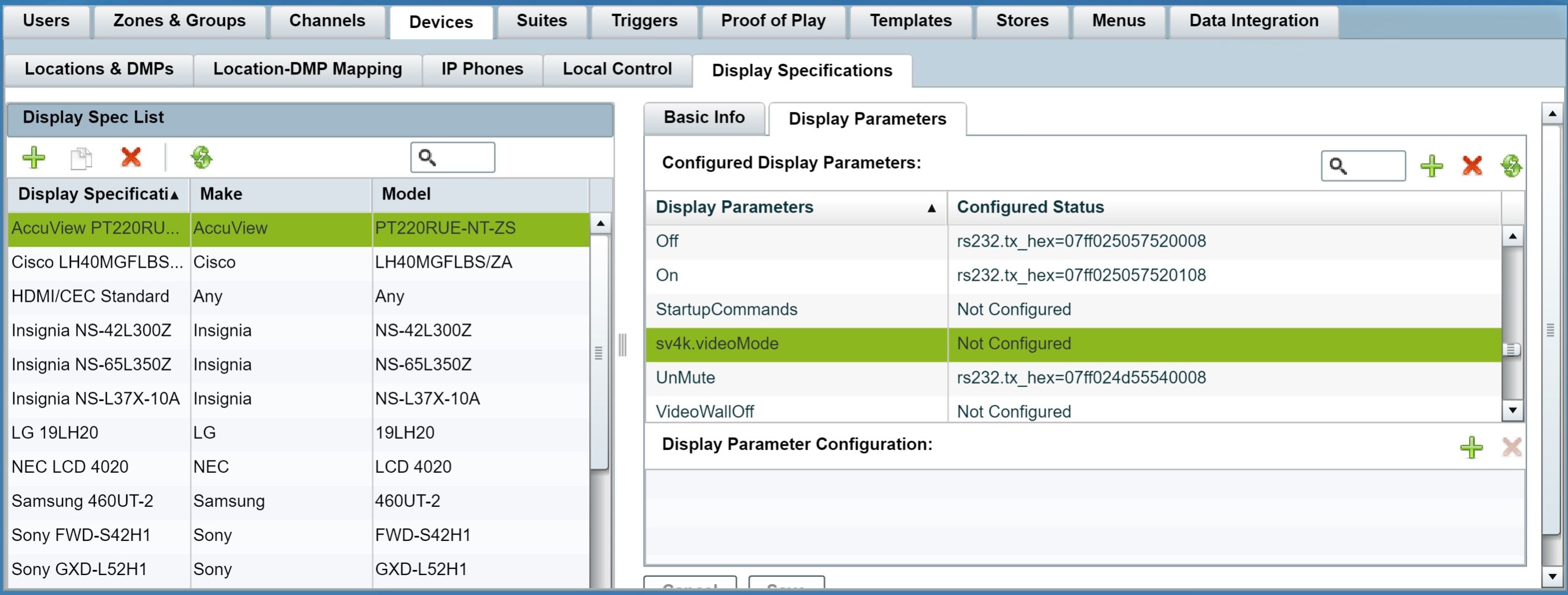Image resolution: width=1568 pixels, height=595 pixels.
Task: Type in the Display Spec search field
Action: click(460, 157)
